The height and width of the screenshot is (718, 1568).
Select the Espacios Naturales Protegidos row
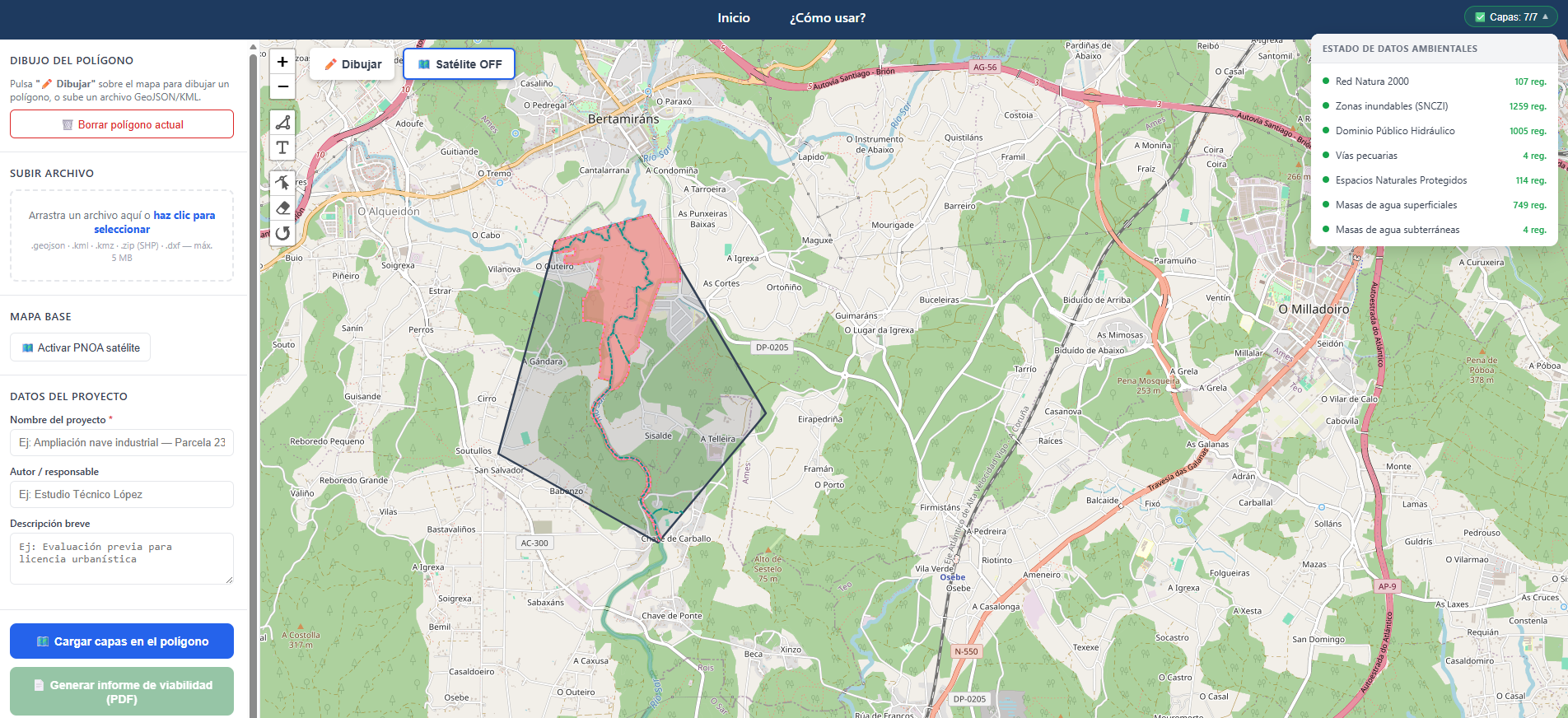(x=1434, y=180)
